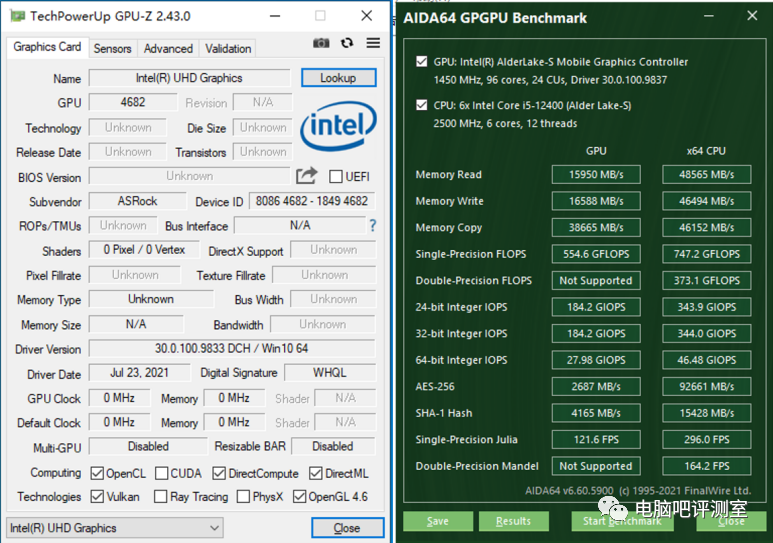Click the Driver Version text field
The width and height of the screenshot is (773, 543).
(x=232, y=349)
